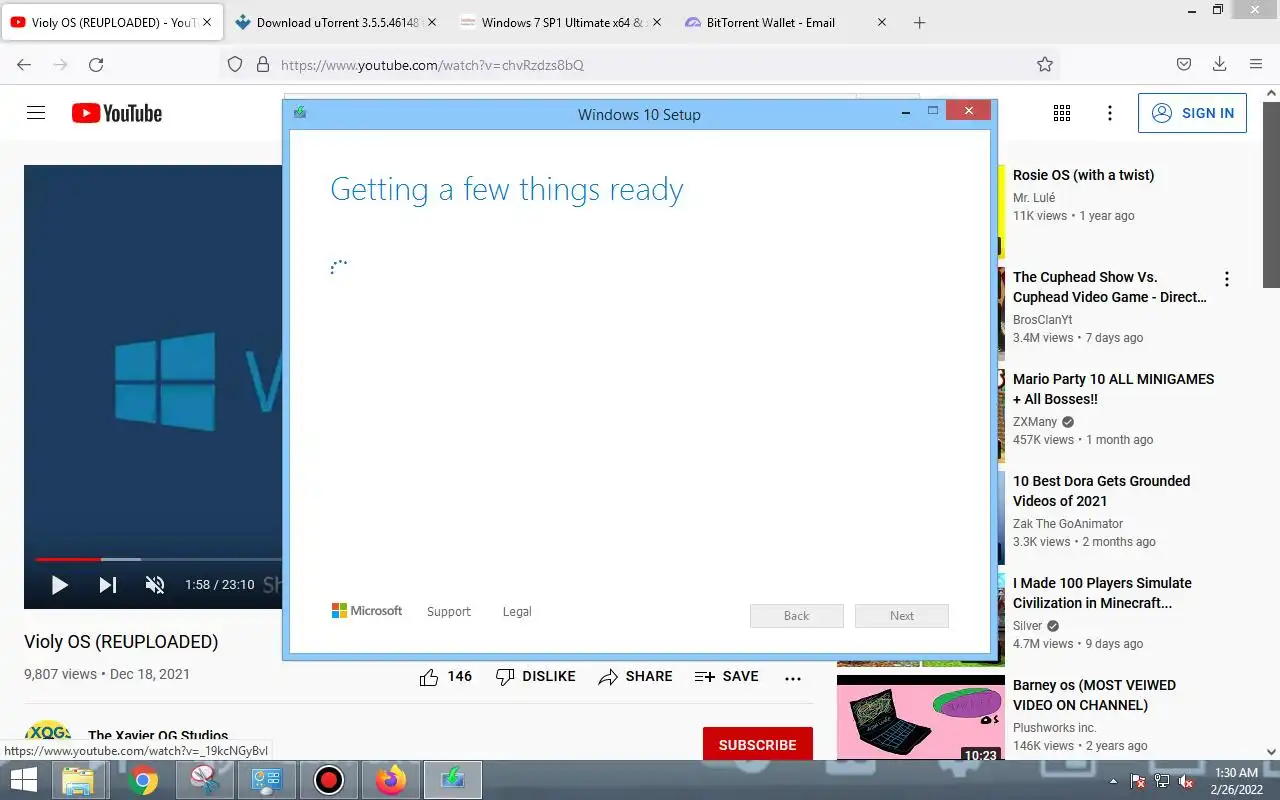Open Rosie OS (with a twist) video

tap(1083, 175)
